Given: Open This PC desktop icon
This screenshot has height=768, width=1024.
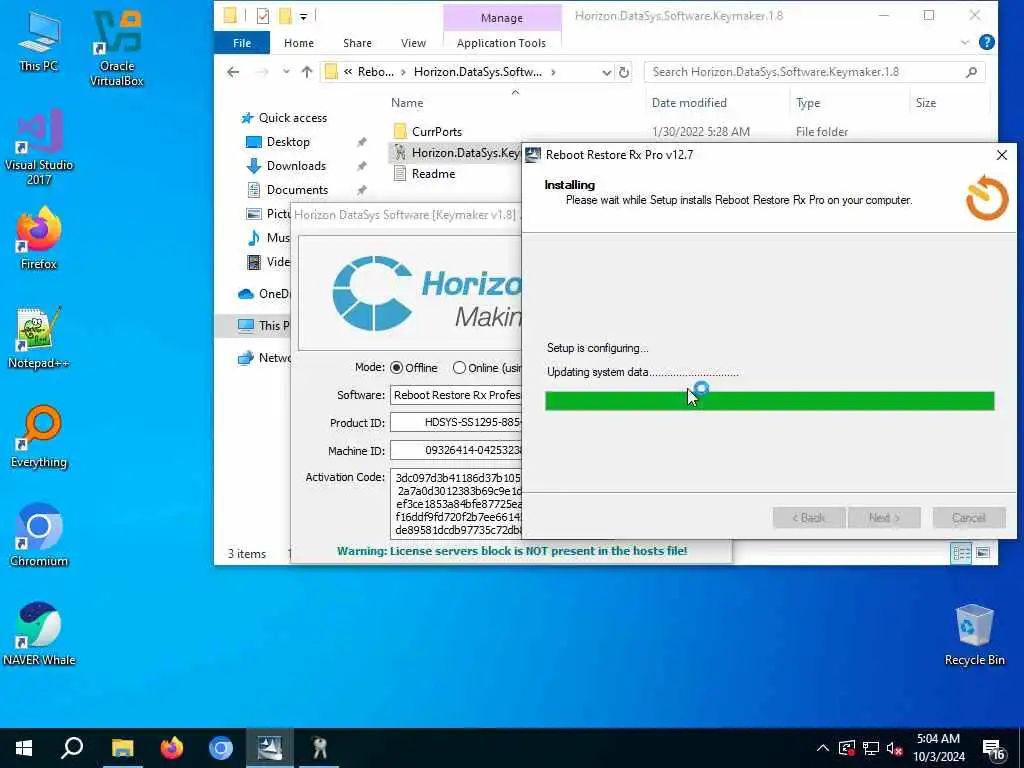Looking at the screenshot, I should (x=39, y=40).
